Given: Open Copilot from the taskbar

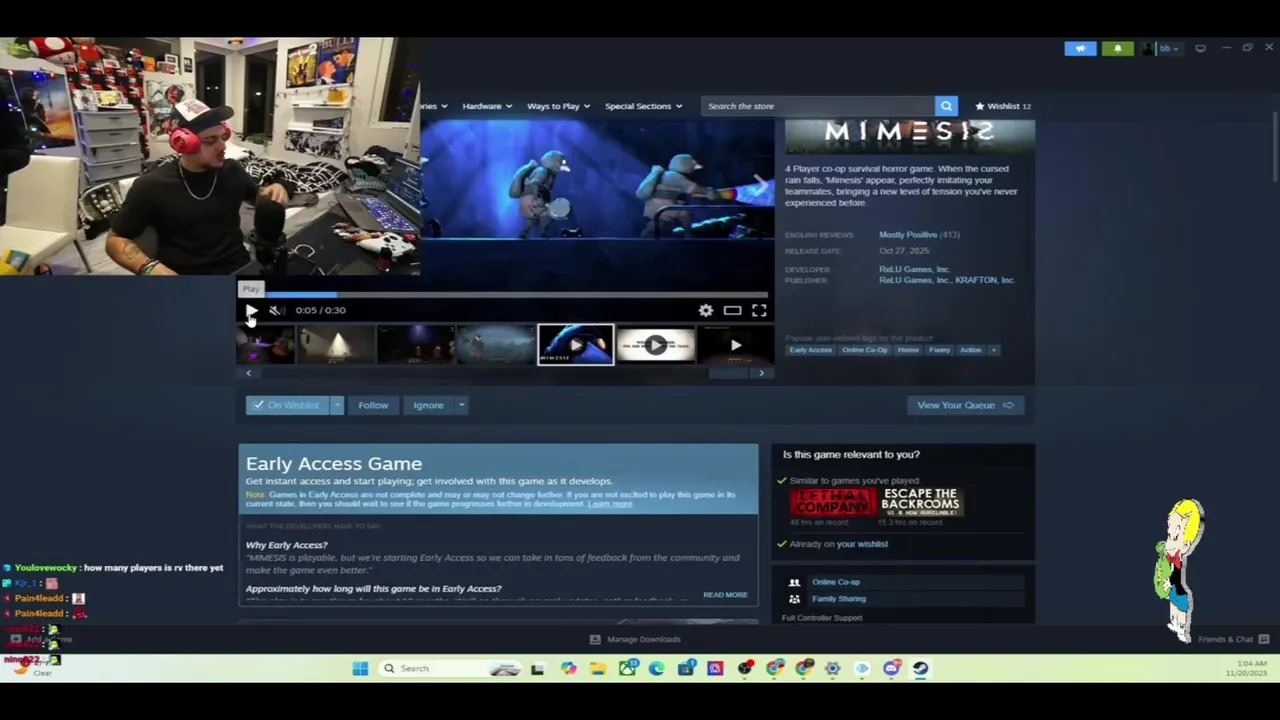Looking at the screenshot, I should pyautogui.click(x=569, y=669).
